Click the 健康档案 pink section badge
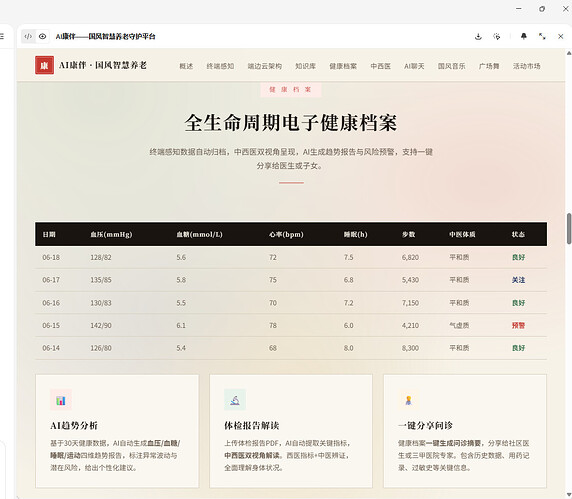 pos(291,89)
